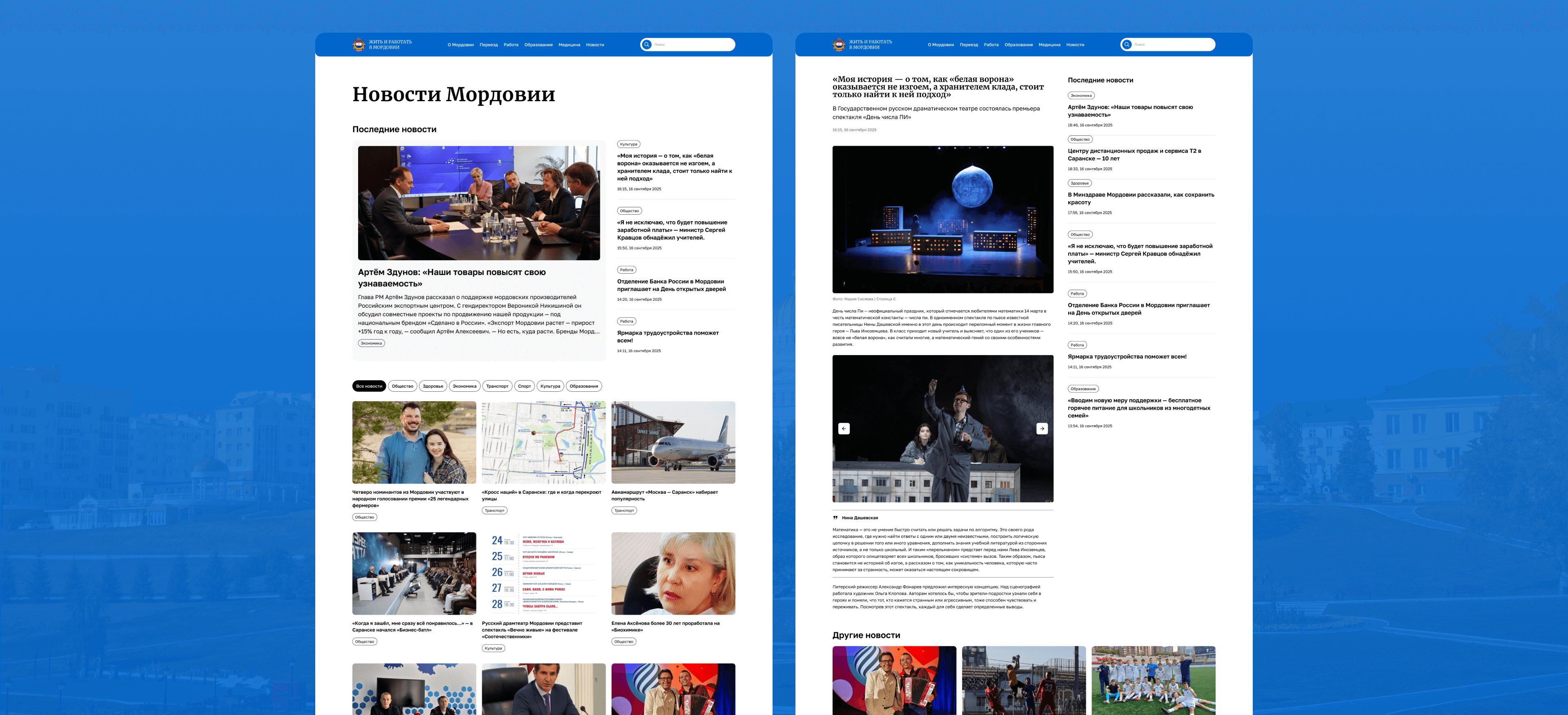1568x715 pixels.
Task: Go to next photo in article slider
Action: pyautogui.click(x=1042, y=429)
